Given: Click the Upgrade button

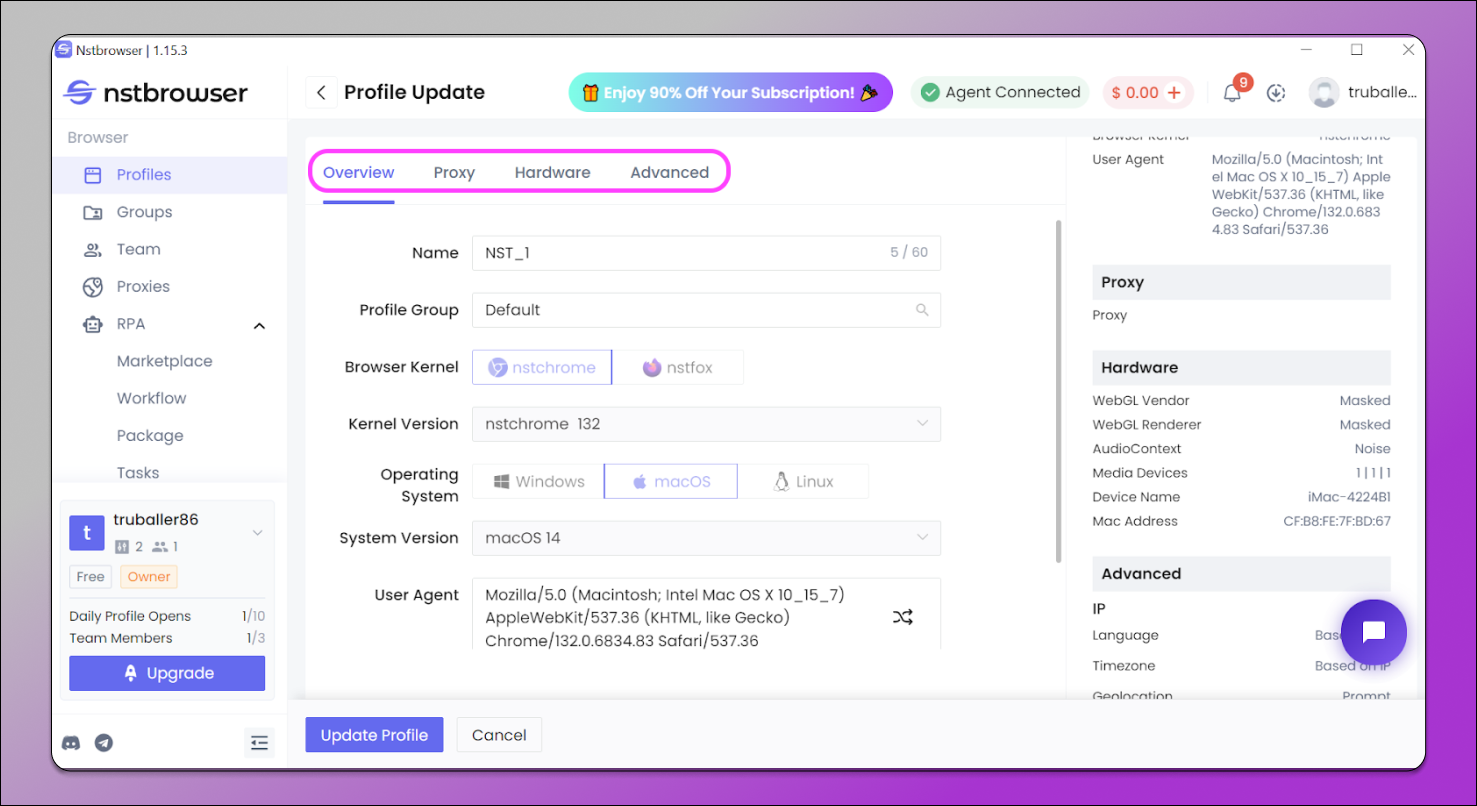Looking at the screenshot, I should (x=167, y=673).
